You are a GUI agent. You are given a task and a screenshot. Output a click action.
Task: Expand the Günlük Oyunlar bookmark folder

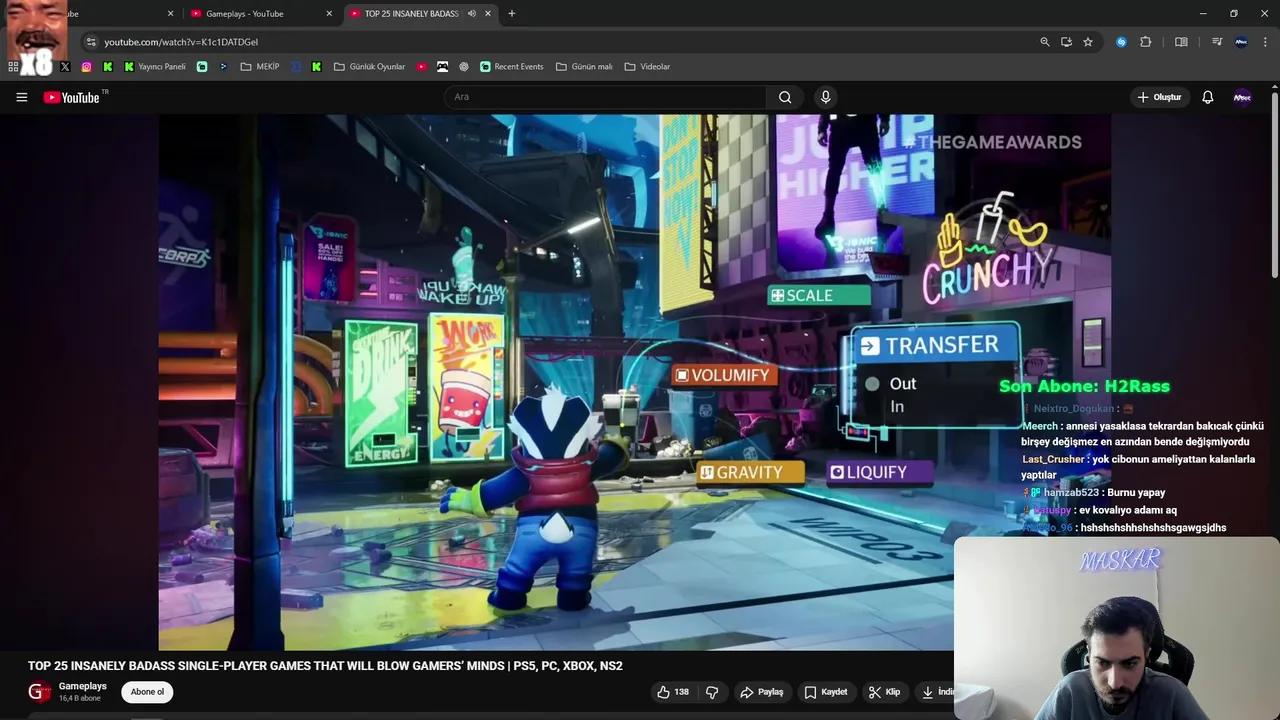(369, 67)
